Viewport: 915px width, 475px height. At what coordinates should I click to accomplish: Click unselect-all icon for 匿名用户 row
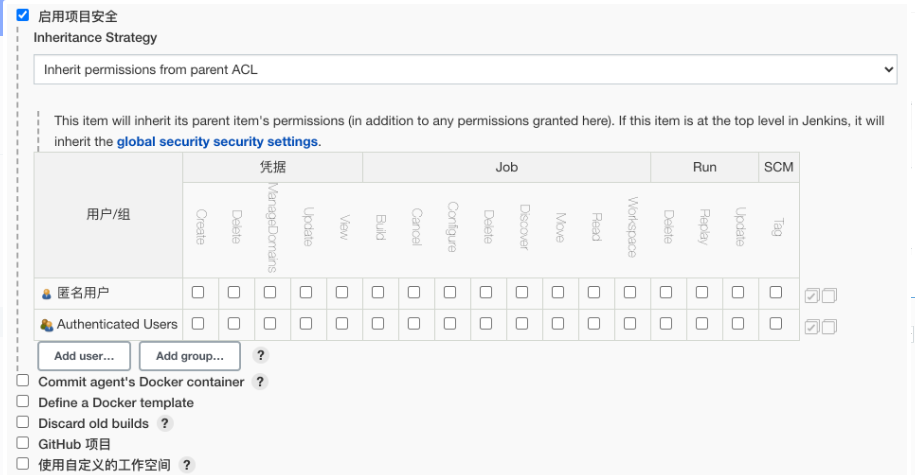click(828, 295)
